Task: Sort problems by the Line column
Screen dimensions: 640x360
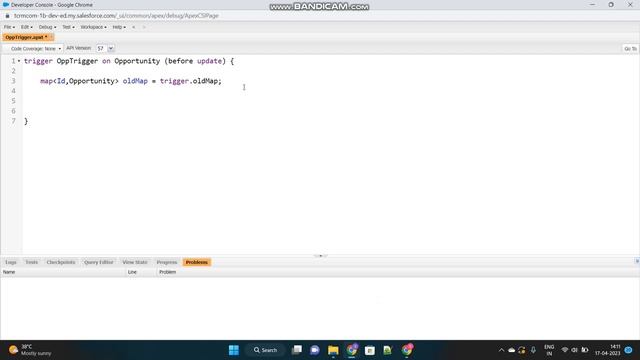Action: (x=141, y=272)
